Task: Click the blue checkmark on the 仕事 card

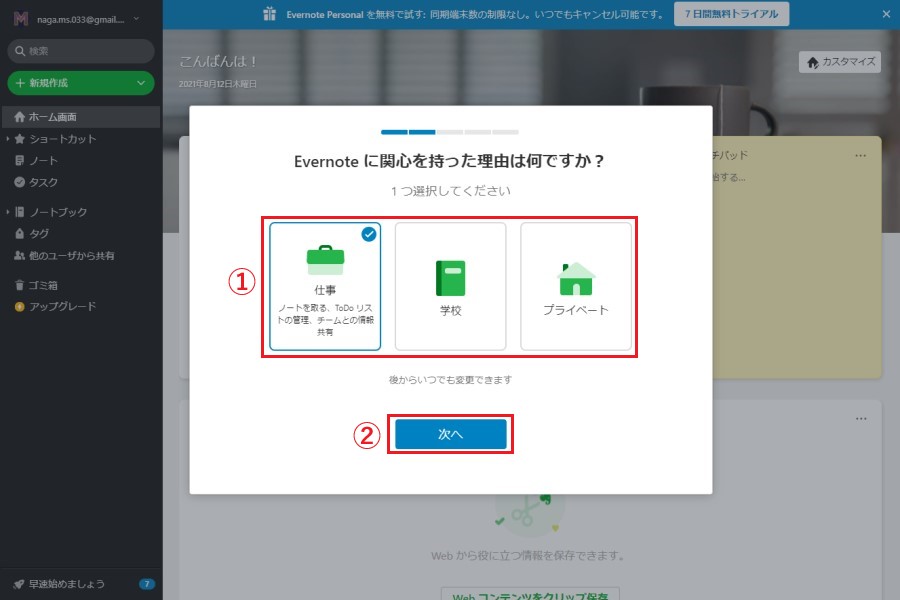Action: pos(368,234)
